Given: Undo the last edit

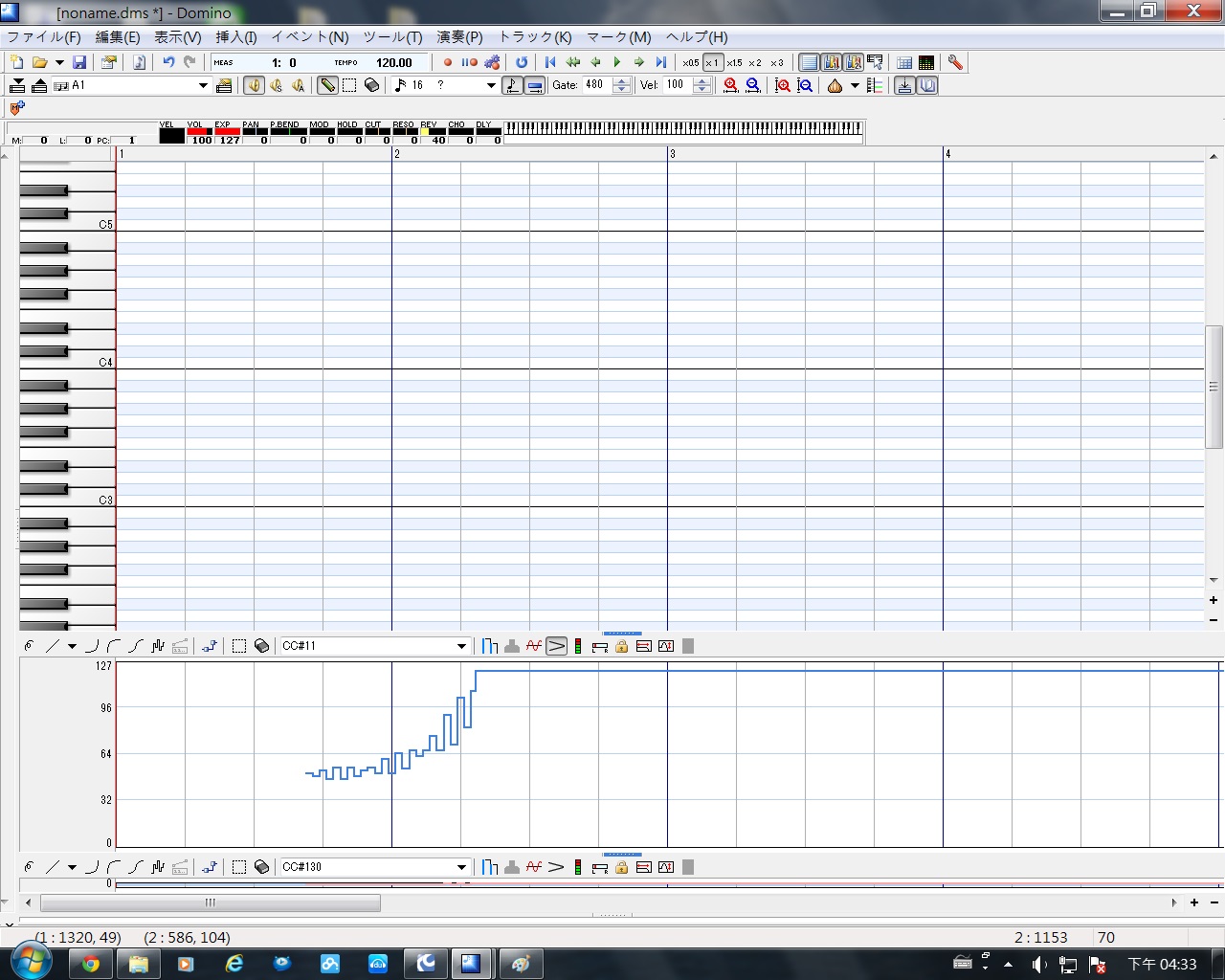Looking at the screenshot, I should click(168, 62).
